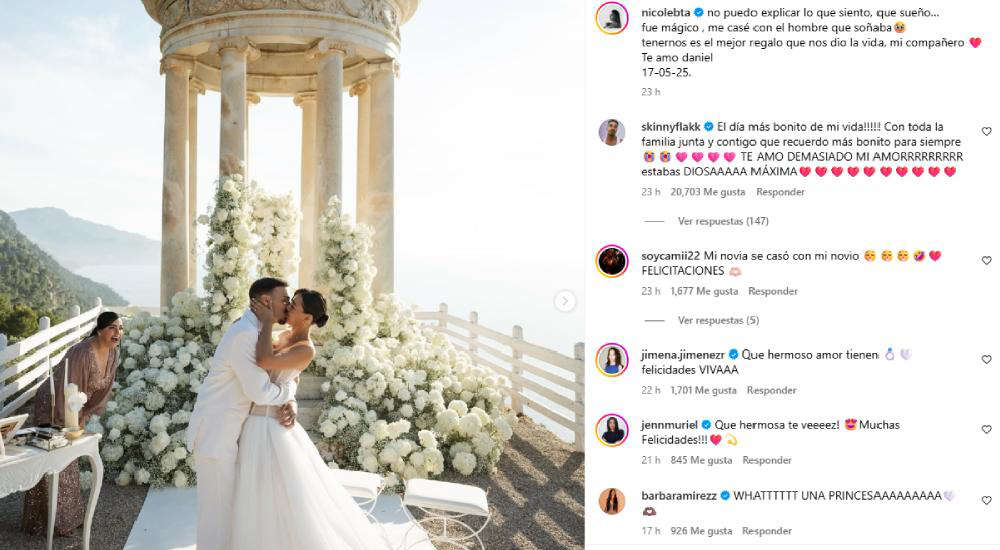View 20,703 Me gusta likes list
This screenshot has height=550, width=1000.
tap(707, 191)
